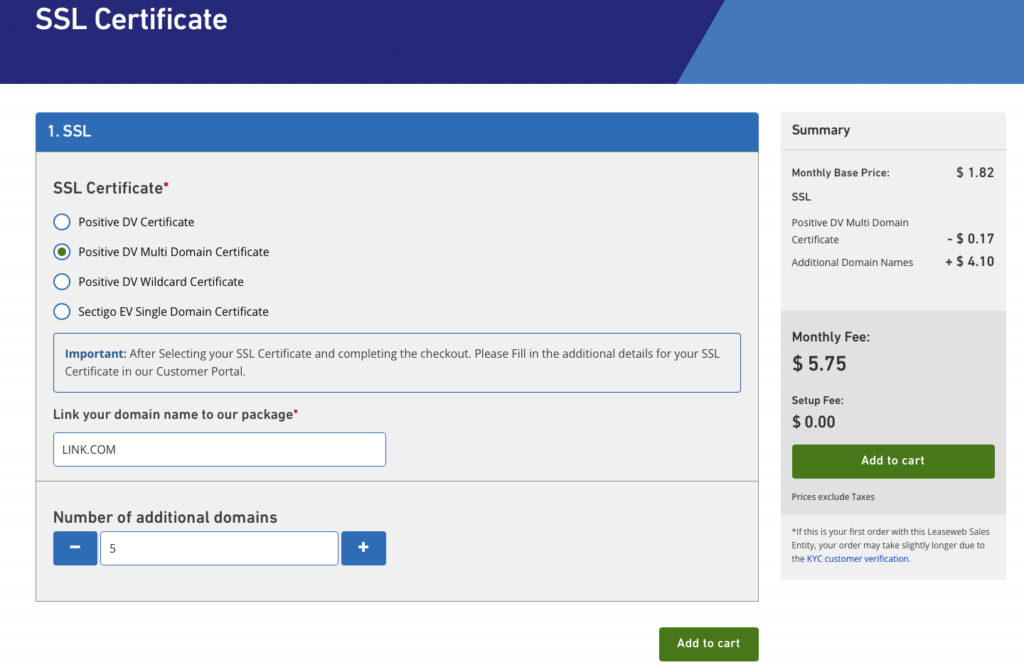Select Positive DV Certificate radio option
1024x665 pixels.
(62, 222)
